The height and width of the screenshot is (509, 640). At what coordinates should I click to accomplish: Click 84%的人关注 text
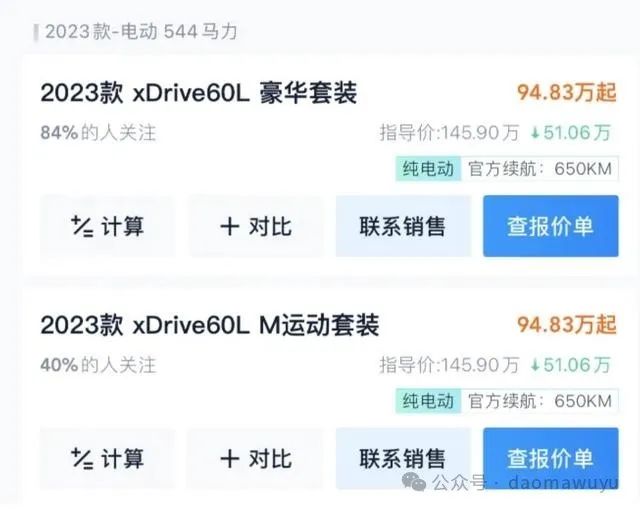coord(98,133)
